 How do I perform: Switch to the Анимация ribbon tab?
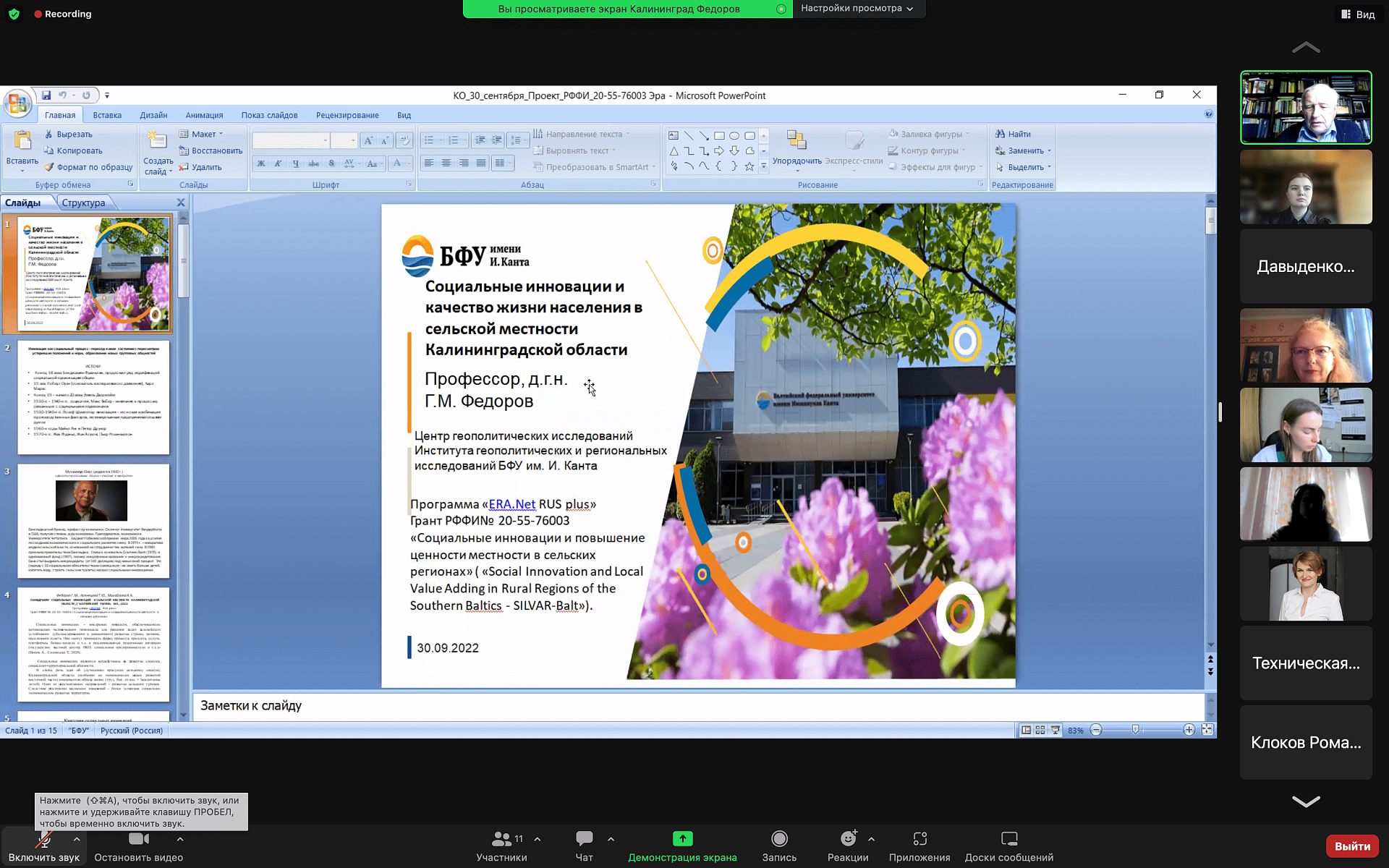point(204,115)
